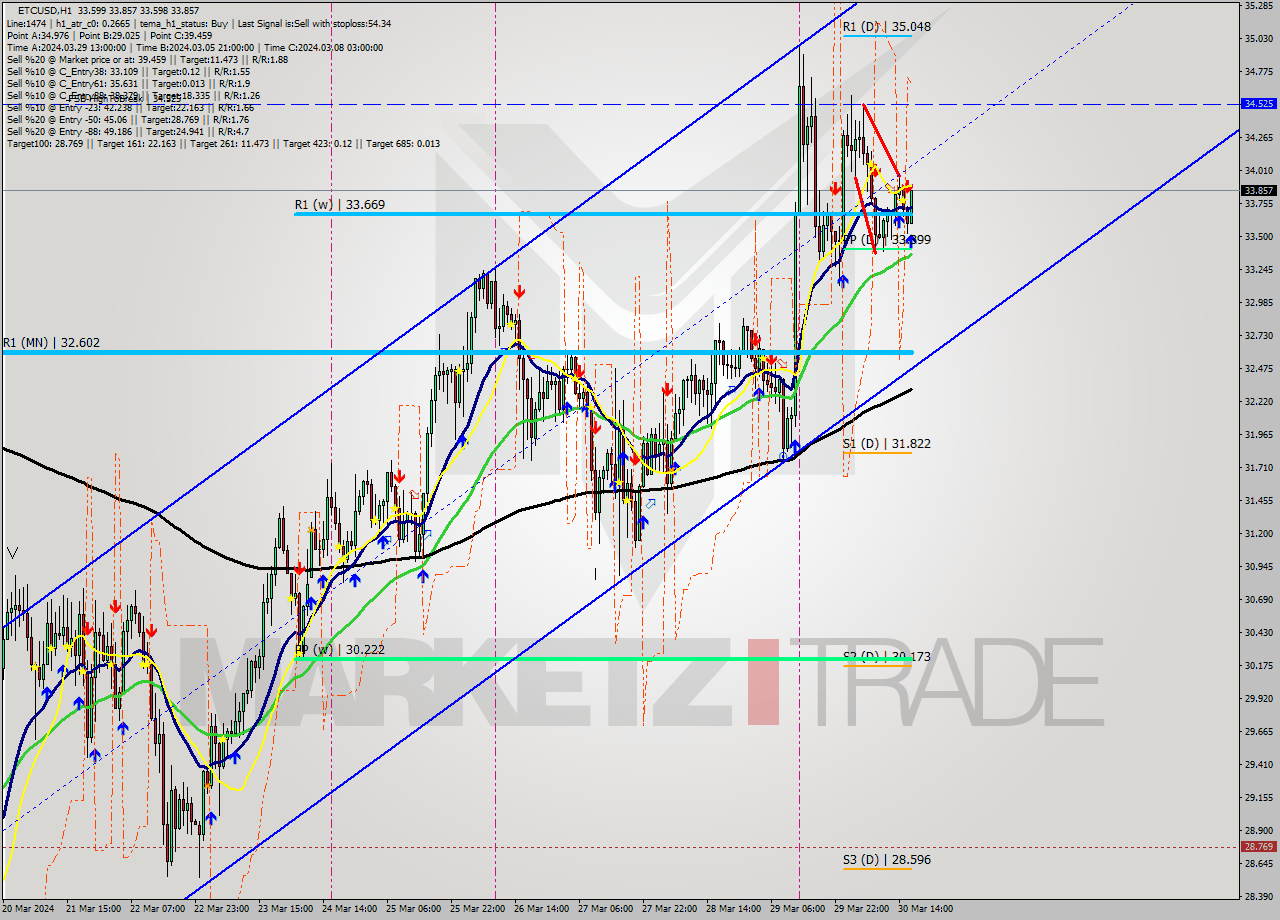The image size is (1280, 920).
Task: Click 35.285 on the price axis
Action: click(x=1258, y=6)
